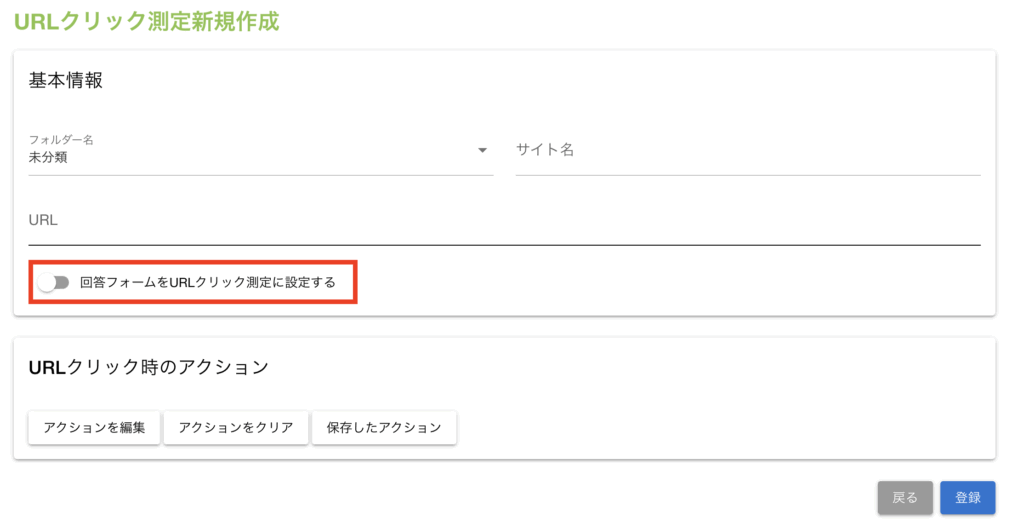Focus the URL input field
Screen dimensions: 1024x529
point(504,220)
